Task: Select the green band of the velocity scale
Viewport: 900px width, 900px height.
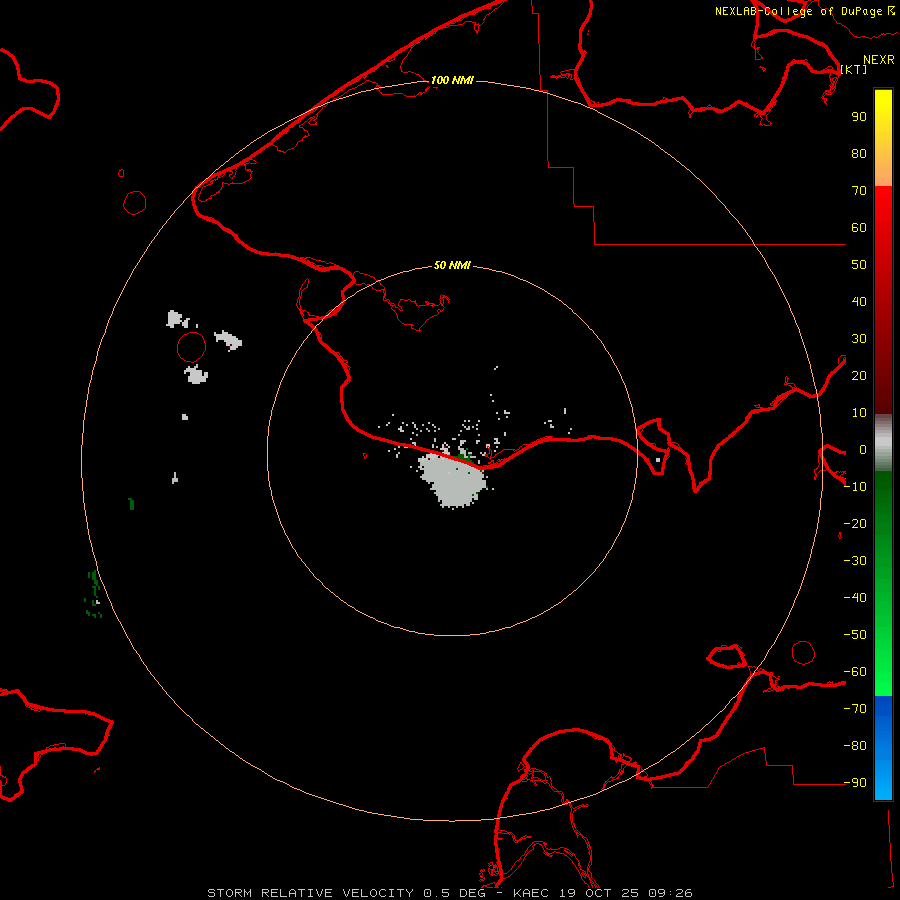Action: pyautogui.click(x=883, y=583)
